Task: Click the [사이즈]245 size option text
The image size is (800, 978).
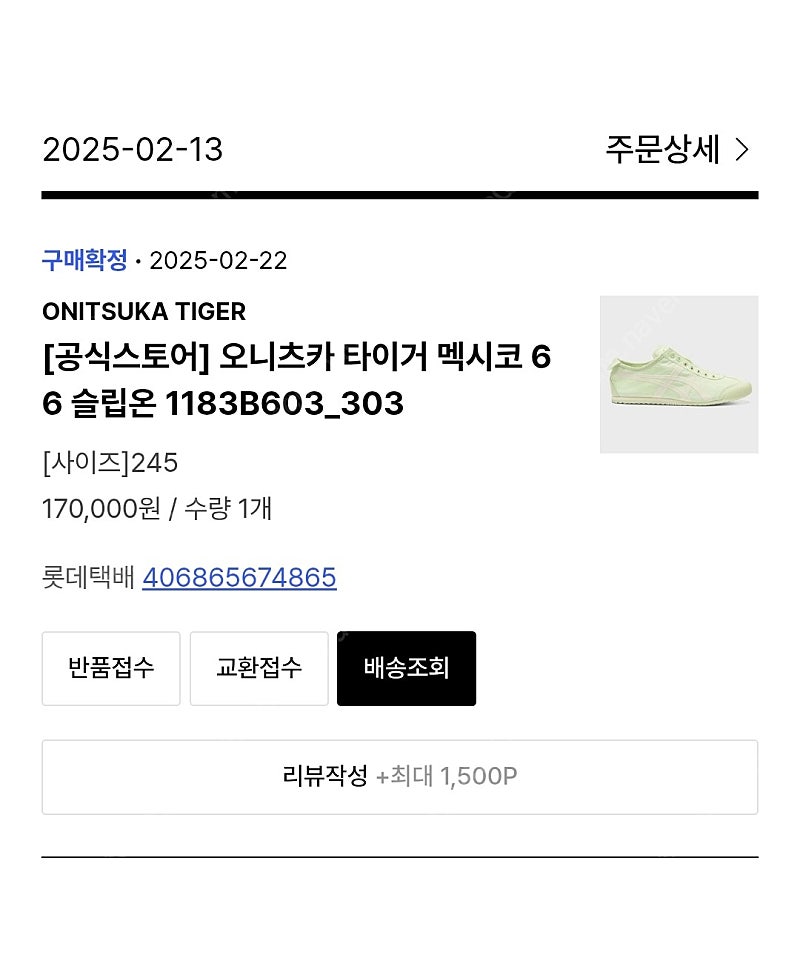Action: click(110, 463)
